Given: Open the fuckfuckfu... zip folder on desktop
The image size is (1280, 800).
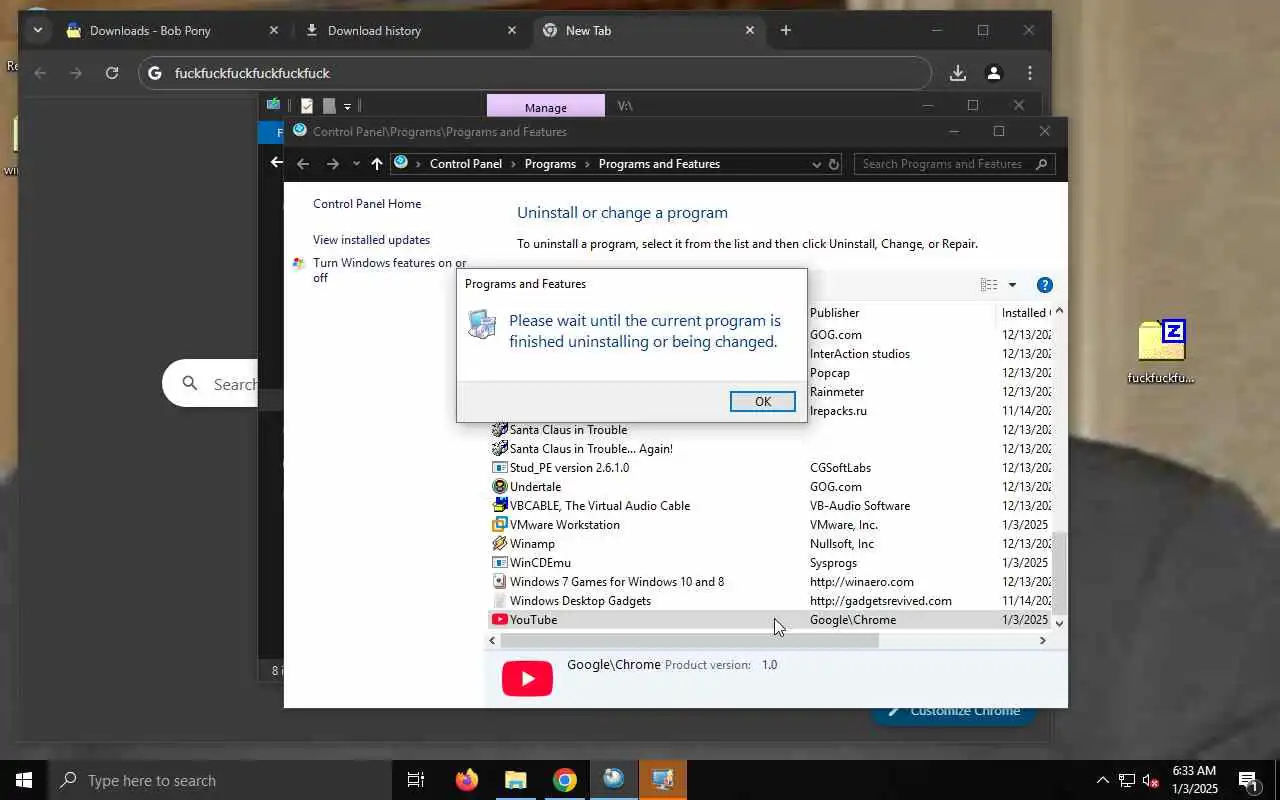Looking at the screenshot, I should (x=1161, y=351).
